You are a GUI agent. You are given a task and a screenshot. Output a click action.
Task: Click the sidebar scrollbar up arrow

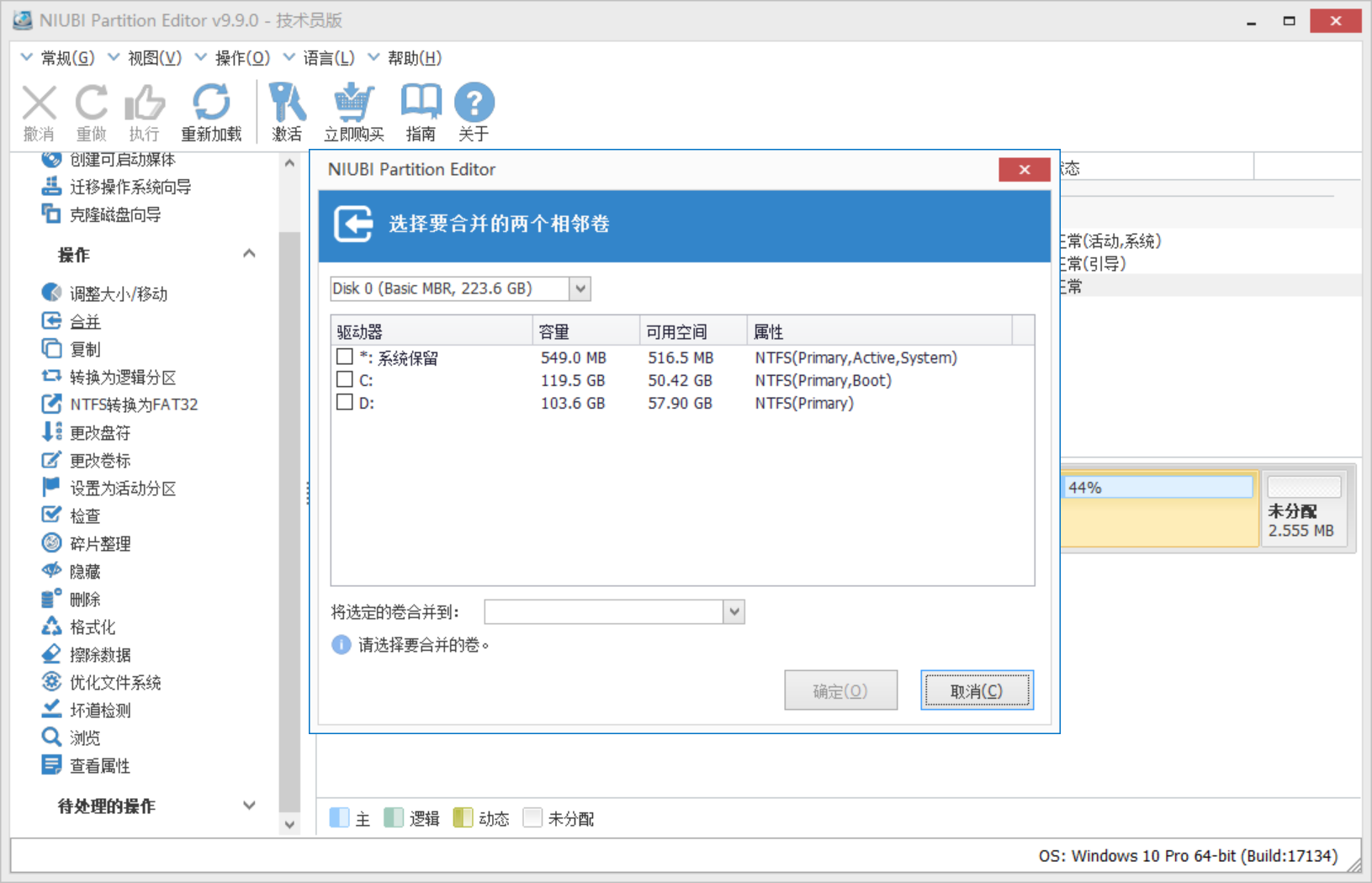tap(289, 163)
